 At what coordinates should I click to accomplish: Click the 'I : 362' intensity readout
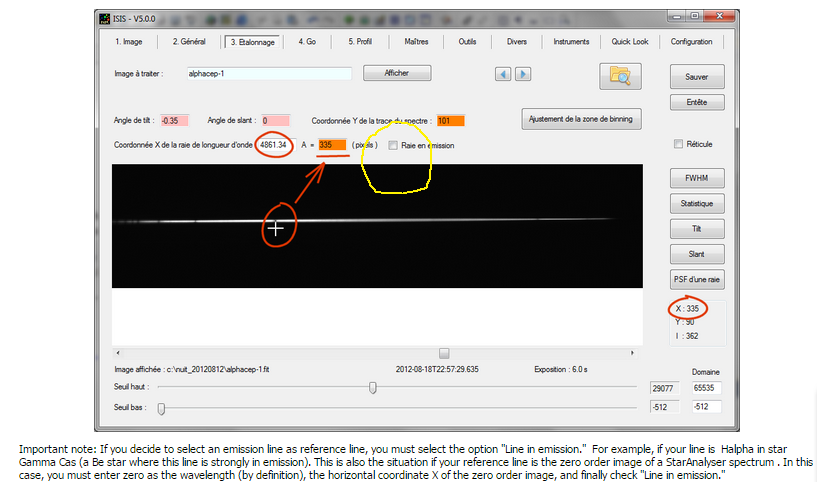687,336
